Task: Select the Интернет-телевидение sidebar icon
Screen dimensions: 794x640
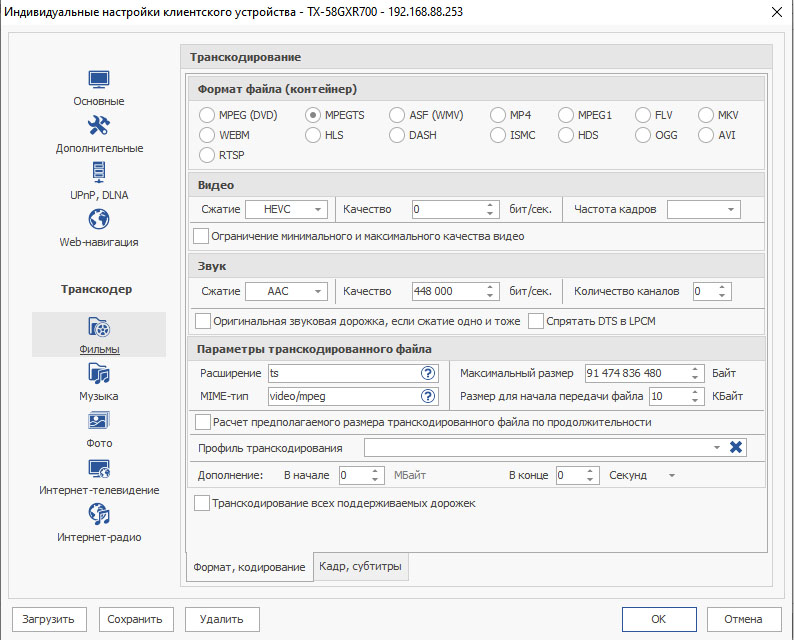Action: (x=98, y=468)
